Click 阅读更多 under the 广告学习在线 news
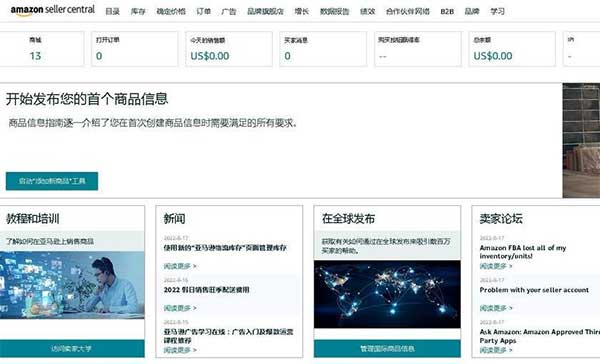Screen dimensions: 600x364 (x=180, y=350)
